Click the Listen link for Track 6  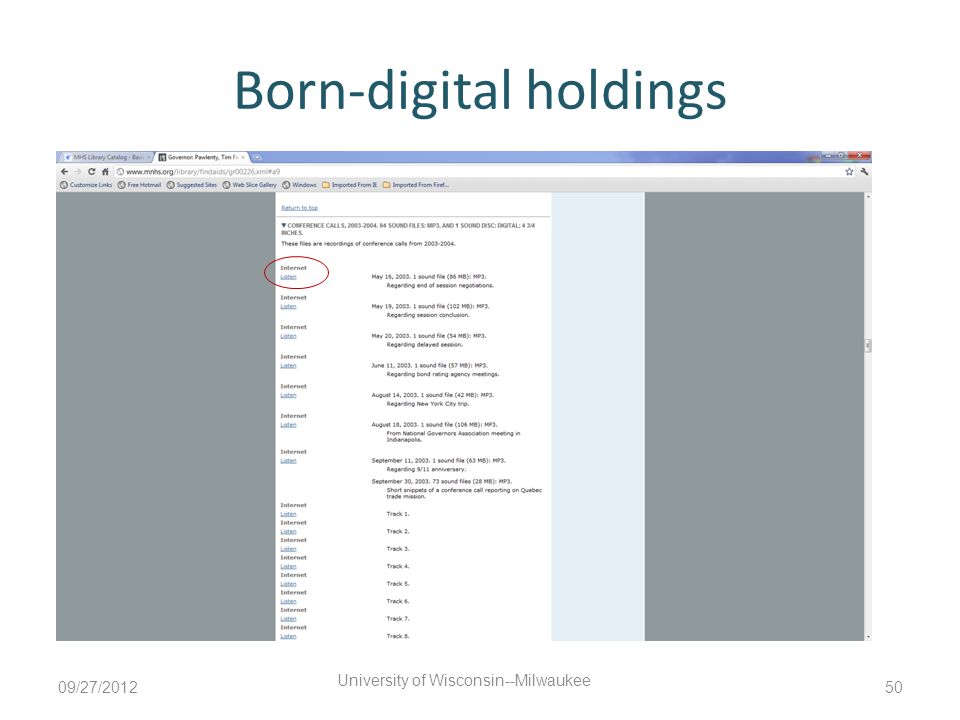tap(288, 601)
